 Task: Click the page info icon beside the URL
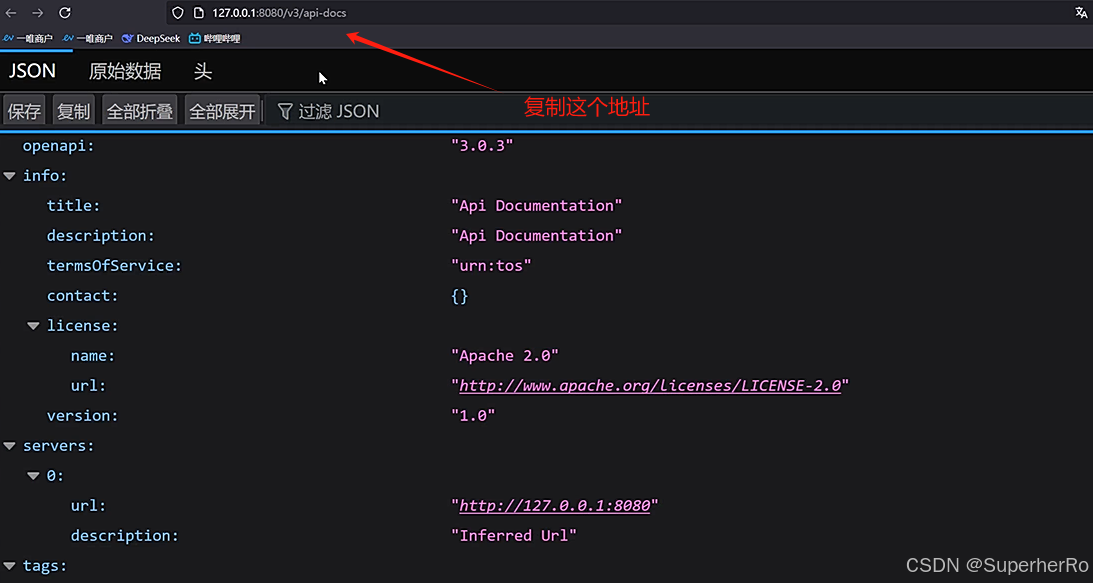point(198,13)
